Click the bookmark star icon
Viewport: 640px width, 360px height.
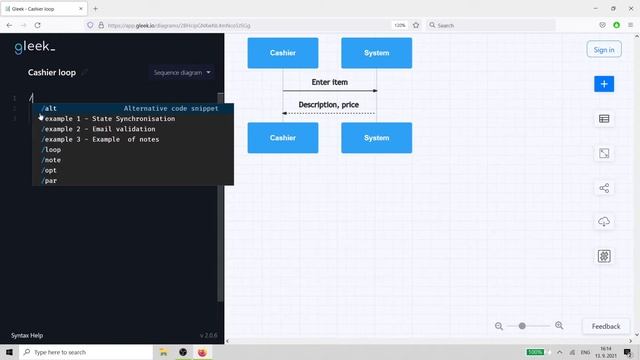point(416,25)
